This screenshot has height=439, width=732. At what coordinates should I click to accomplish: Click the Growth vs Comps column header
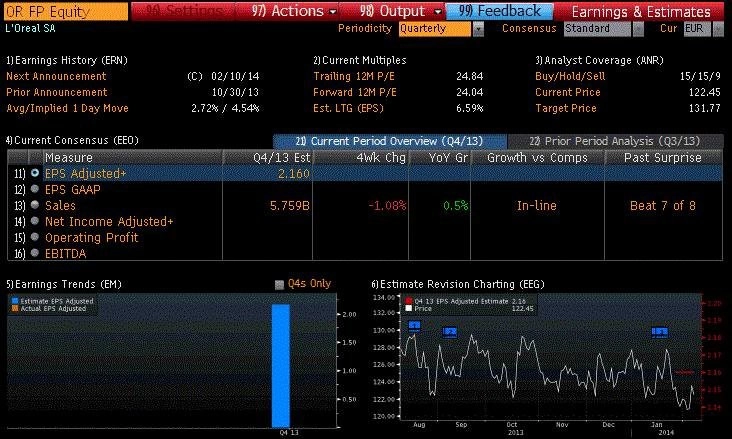pyautogui.click(x=537, y=158)
